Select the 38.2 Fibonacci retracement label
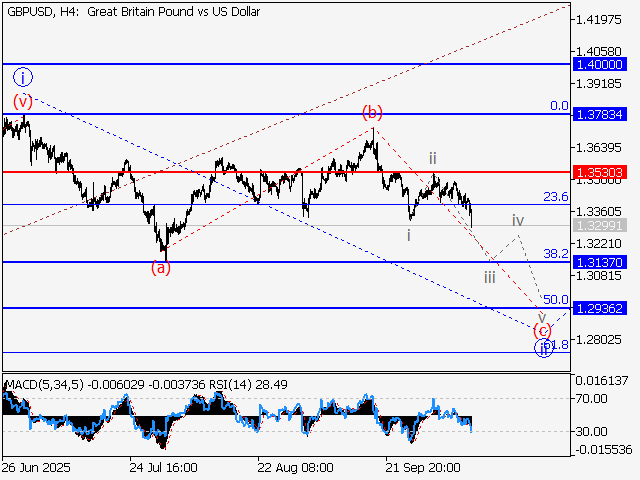Screen dimensions: 640x480 [555, 254]
